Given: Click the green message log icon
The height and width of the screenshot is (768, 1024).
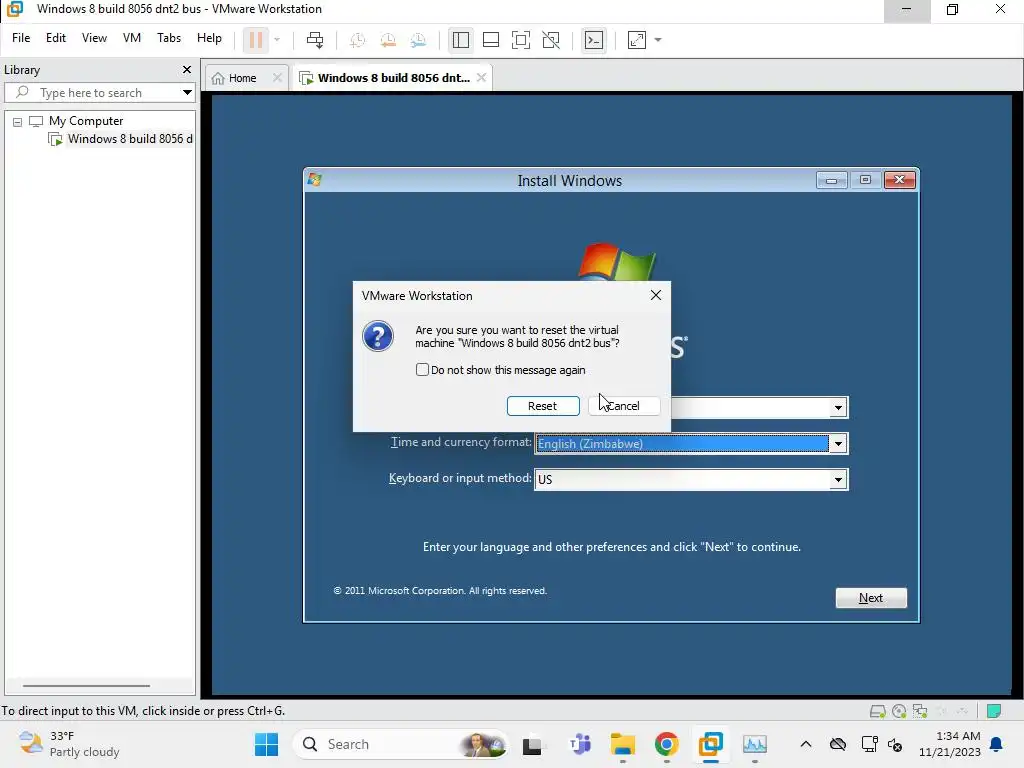Looking at the screenshot, I should click(x=994, y=711).
